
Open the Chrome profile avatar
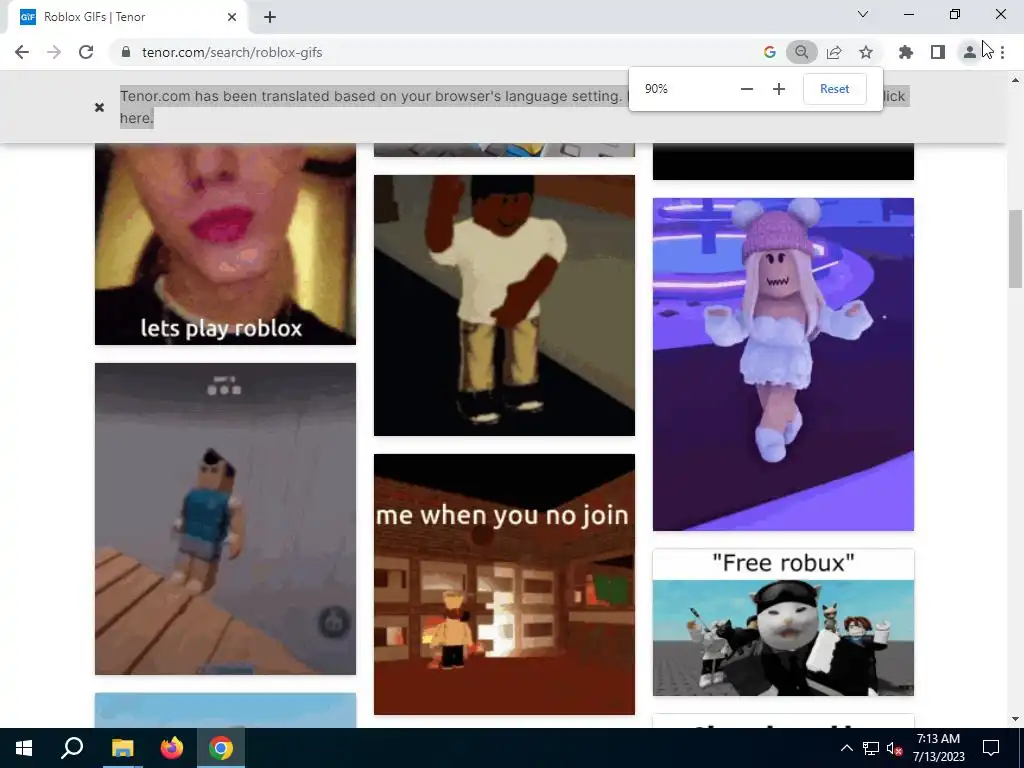coord(970,52)
